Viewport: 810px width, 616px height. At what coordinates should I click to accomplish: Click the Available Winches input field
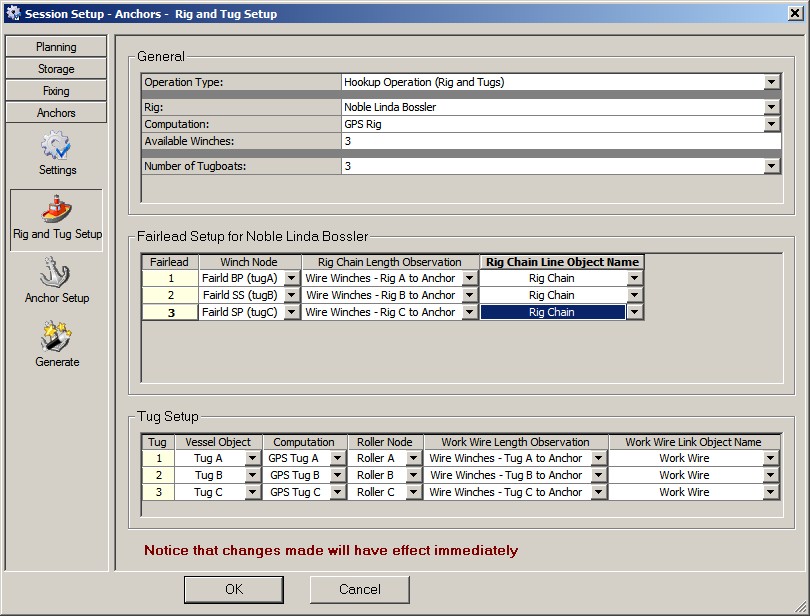tap(560, 142)
